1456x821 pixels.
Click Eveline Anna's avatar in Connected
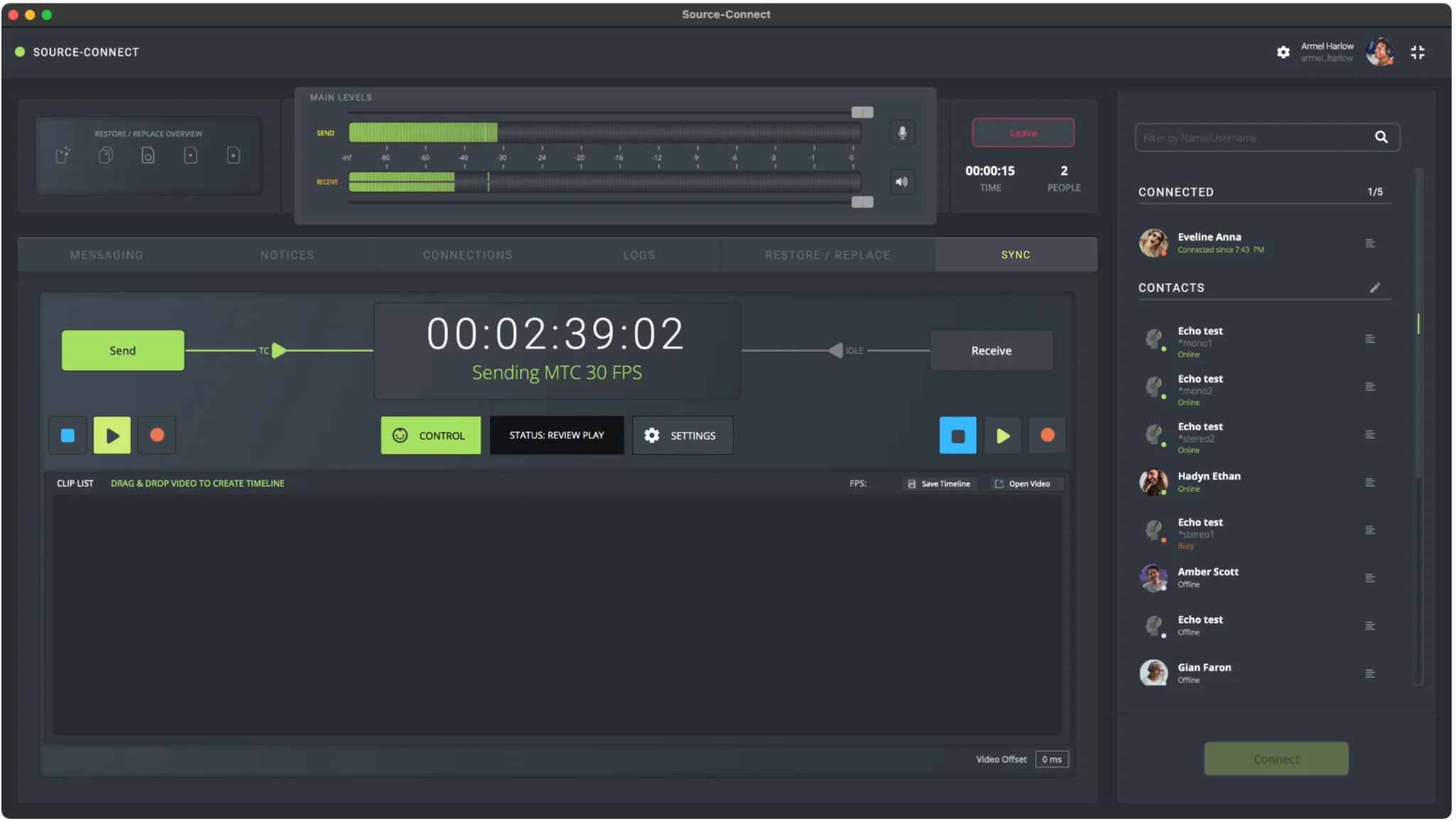[1153, 243]
